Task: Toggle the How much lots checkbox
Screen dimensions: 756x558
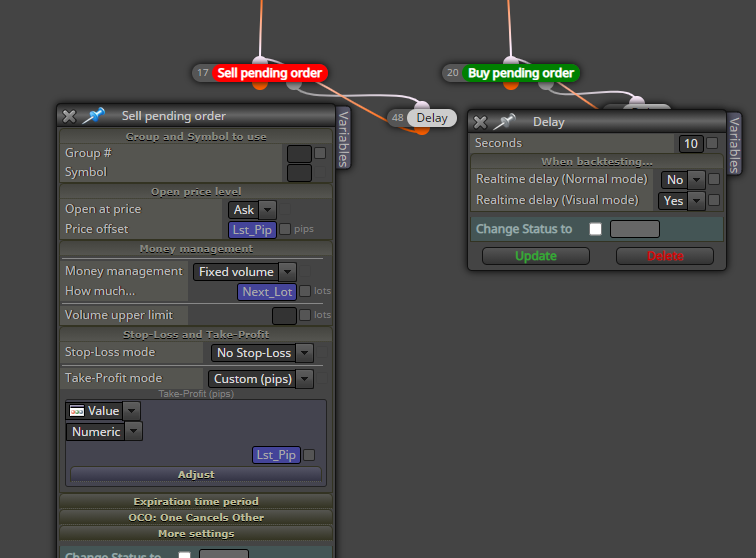Action: (x=305, y=291)
